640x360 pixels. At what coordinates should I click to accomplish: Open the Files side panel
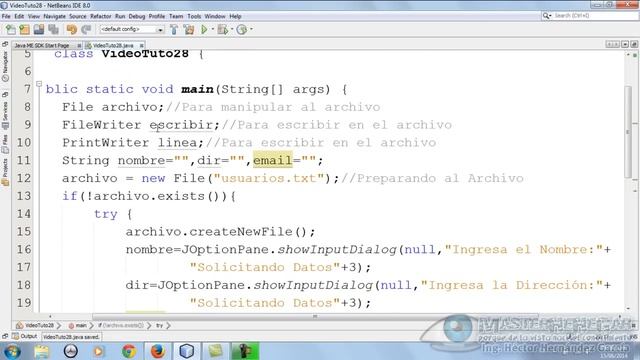[5, 144]
